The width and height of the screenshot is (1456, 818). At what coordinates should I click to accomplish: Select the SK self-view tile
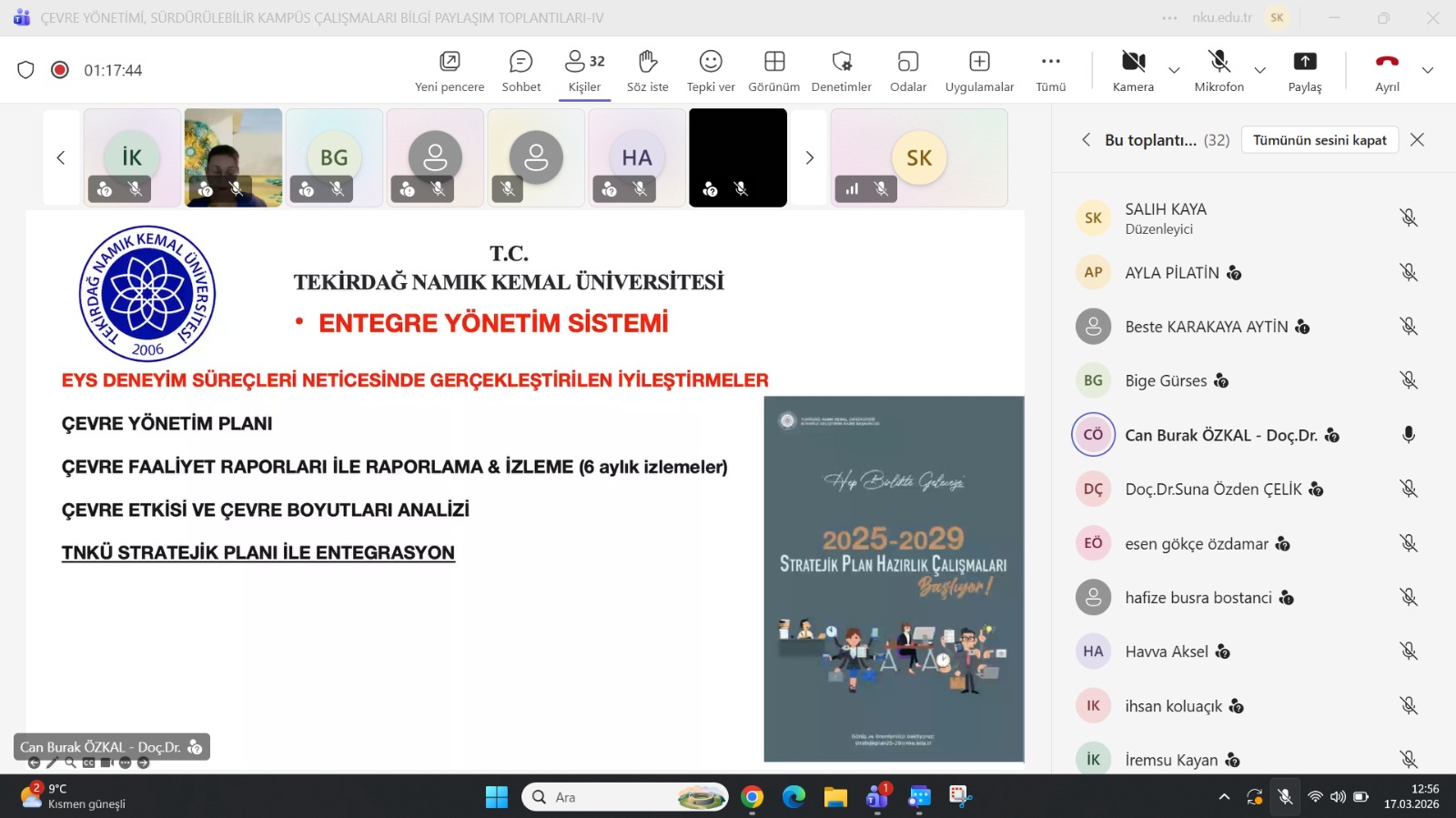pyautogui.click(x=919, y=157)
